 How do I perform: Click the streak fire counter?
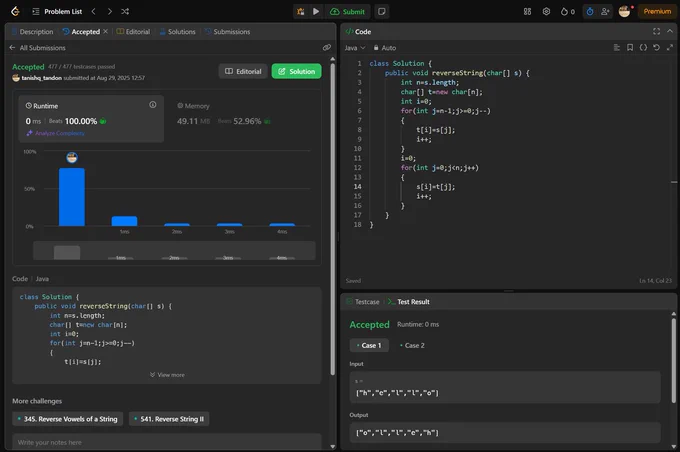click(568, 12)
